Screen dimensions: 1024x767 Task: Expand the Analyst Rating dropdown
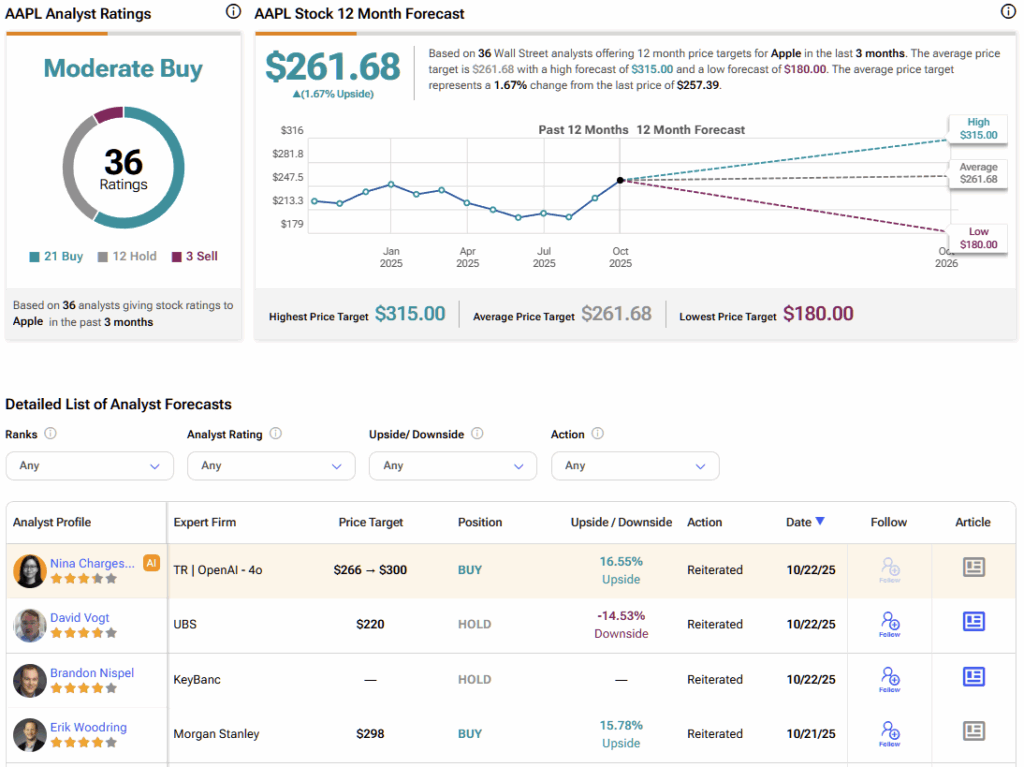[271, 466]
